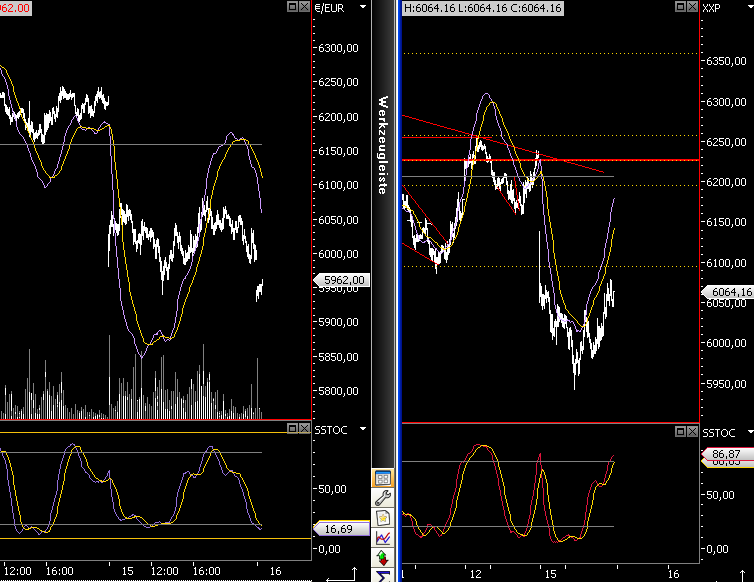This screenshot has width=754, height=582.
Task: Close the XXP chart pane
Action: coord(693,7)
